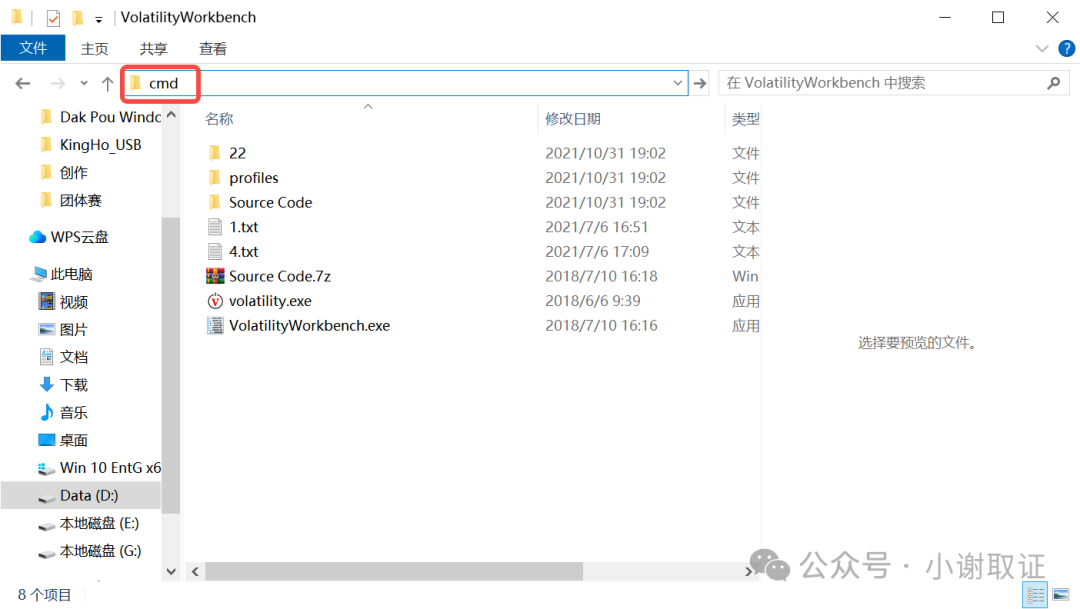This screenshot has width=1080, height=609.
Task: Open 音乐 folder in sidebar
Action: pyautogui.click(x=74, y=412)
